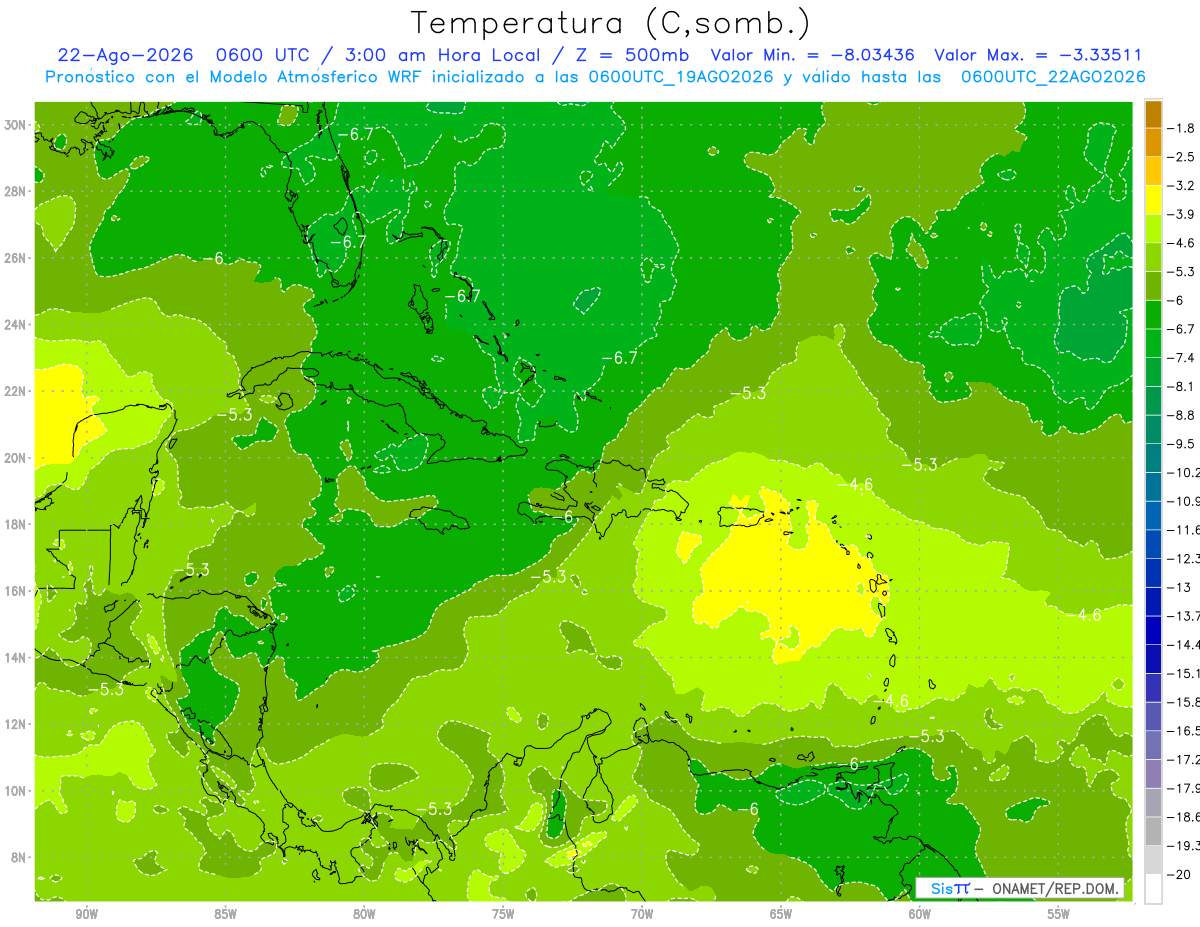Click the longitude axis label '55W'
1200x927 pixels.
pos(1059,916)
